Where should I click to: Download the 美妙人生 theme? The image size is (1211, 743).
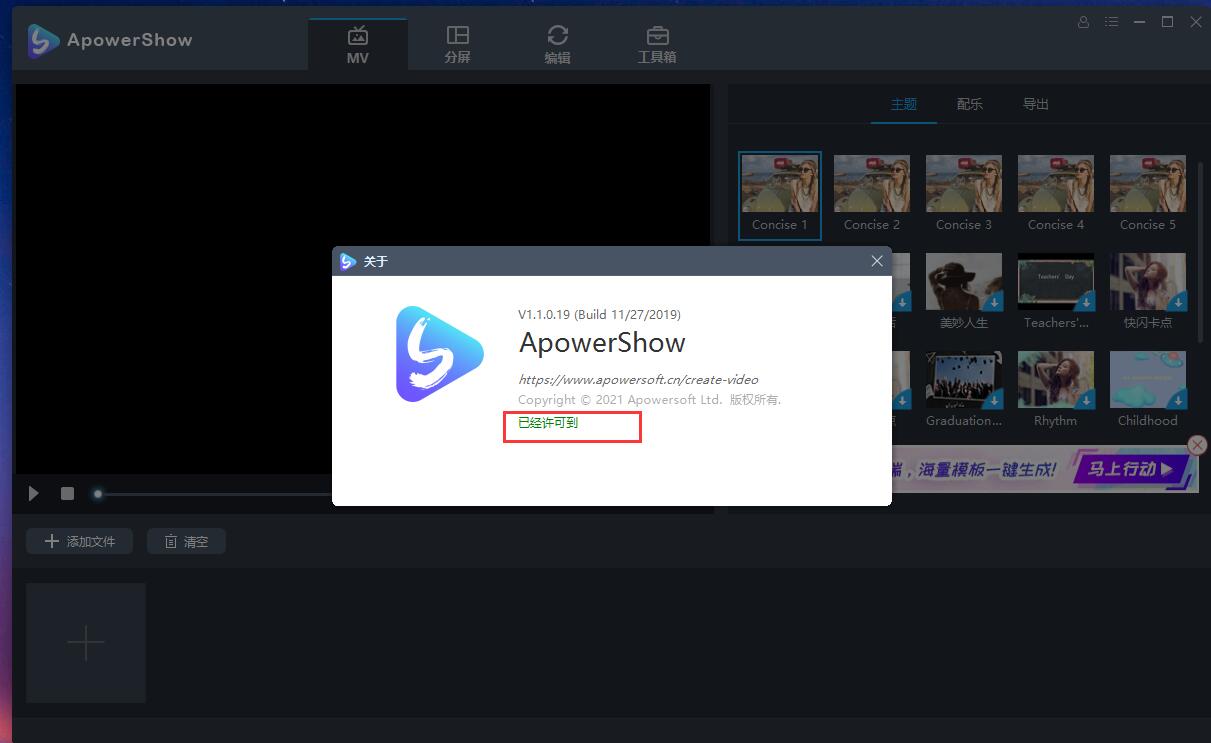click(993, 302)
